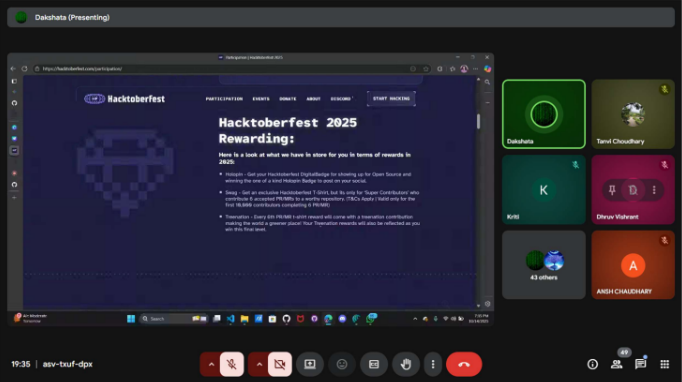Open the Events nav item
Screen dimensions: 682x382
pos(261,99)
